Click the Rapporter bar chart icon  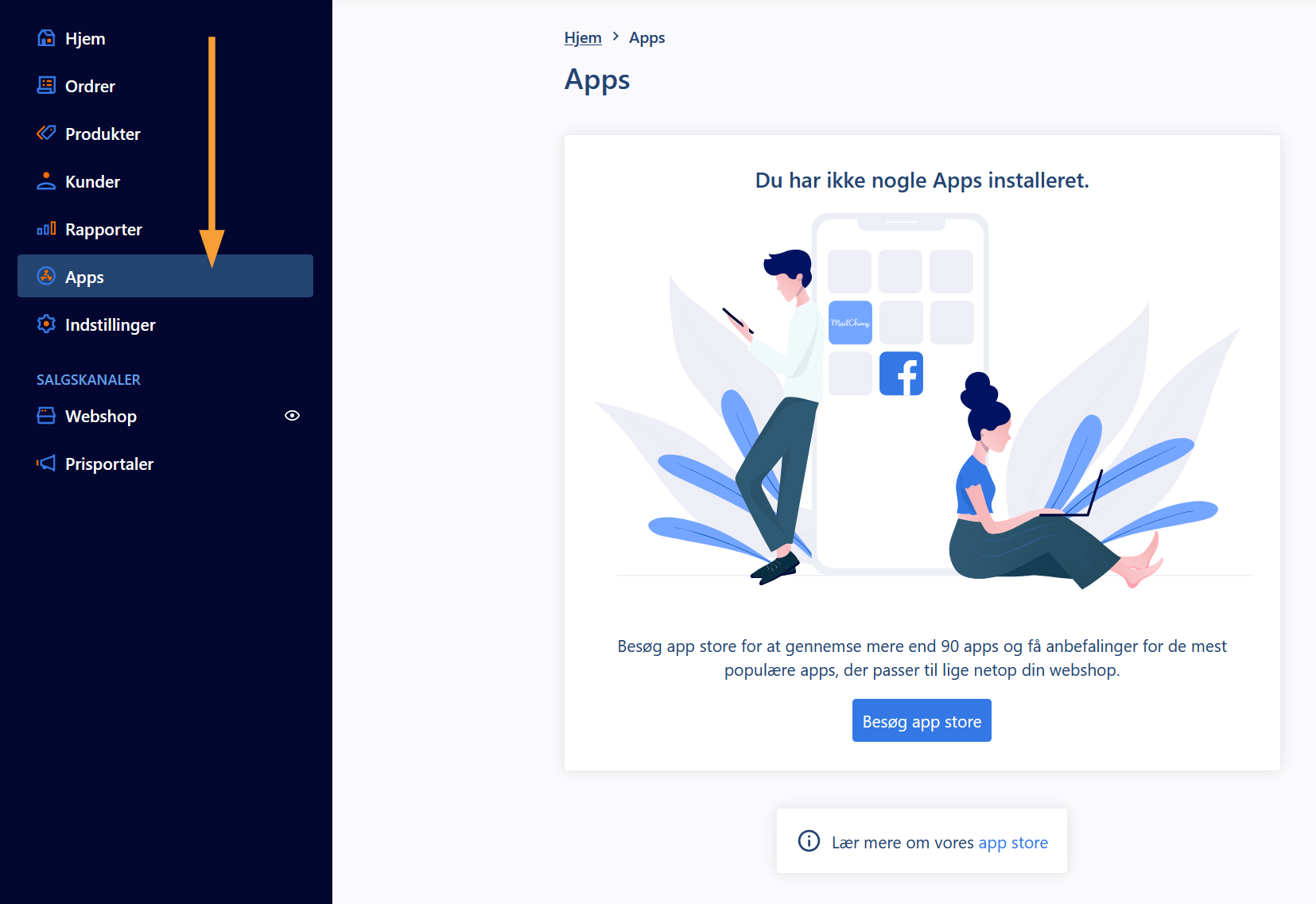46,229
